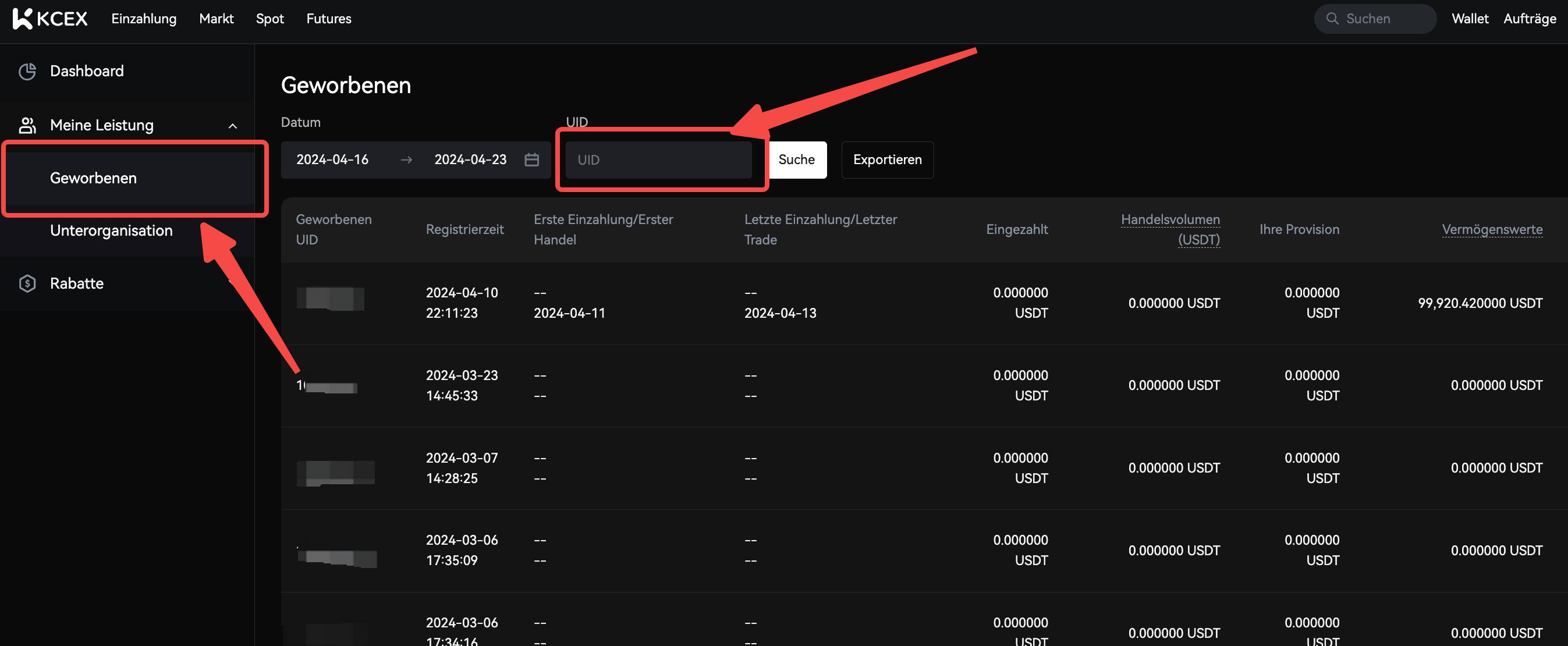This screenshot has height=646, width=1568.
Task: Click the Exportieren button
Action: [887, 159]
